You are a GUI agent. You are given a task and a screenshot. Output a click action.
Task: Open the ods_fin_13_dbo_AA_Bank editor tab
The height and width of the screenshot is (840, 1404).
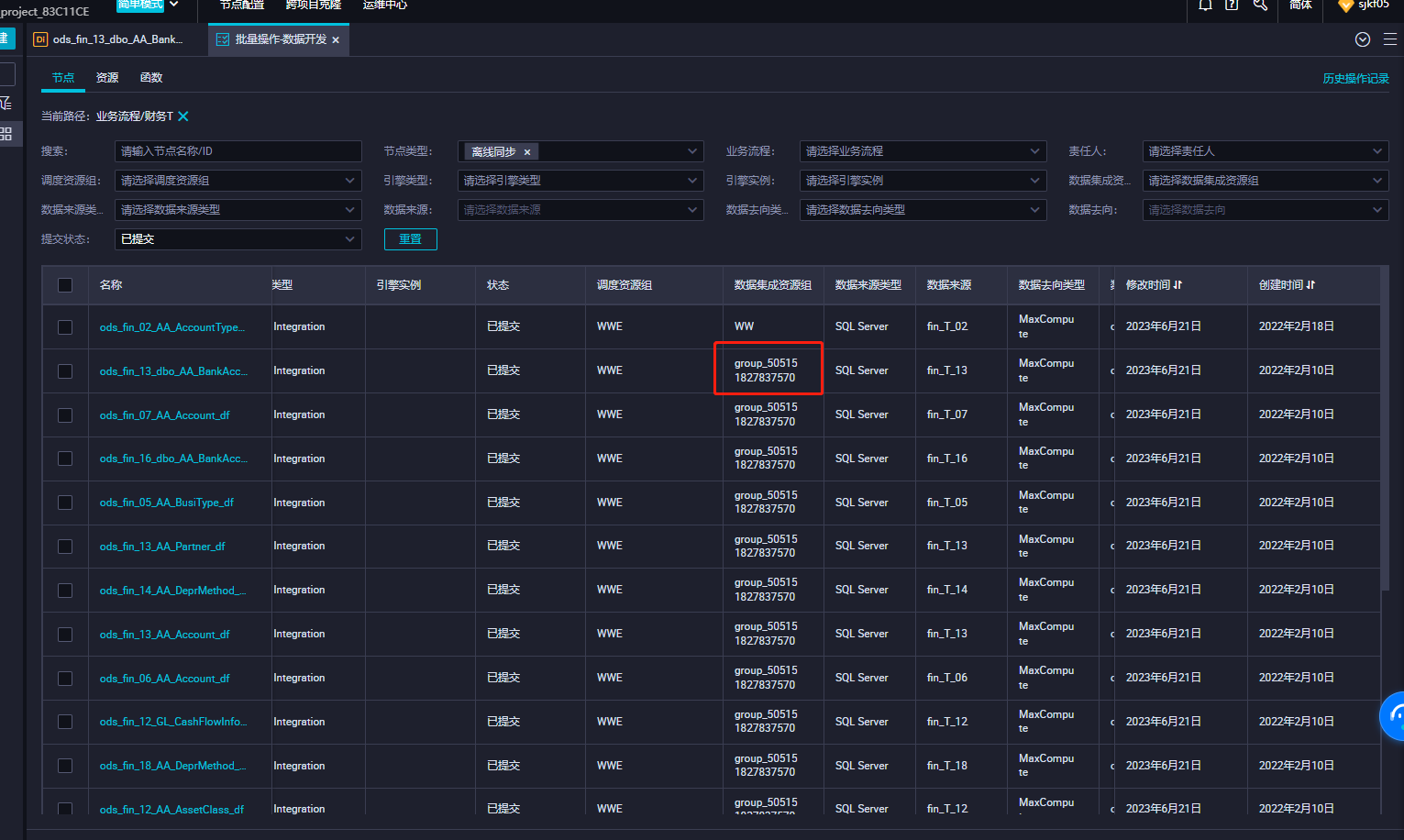(109, 39)
